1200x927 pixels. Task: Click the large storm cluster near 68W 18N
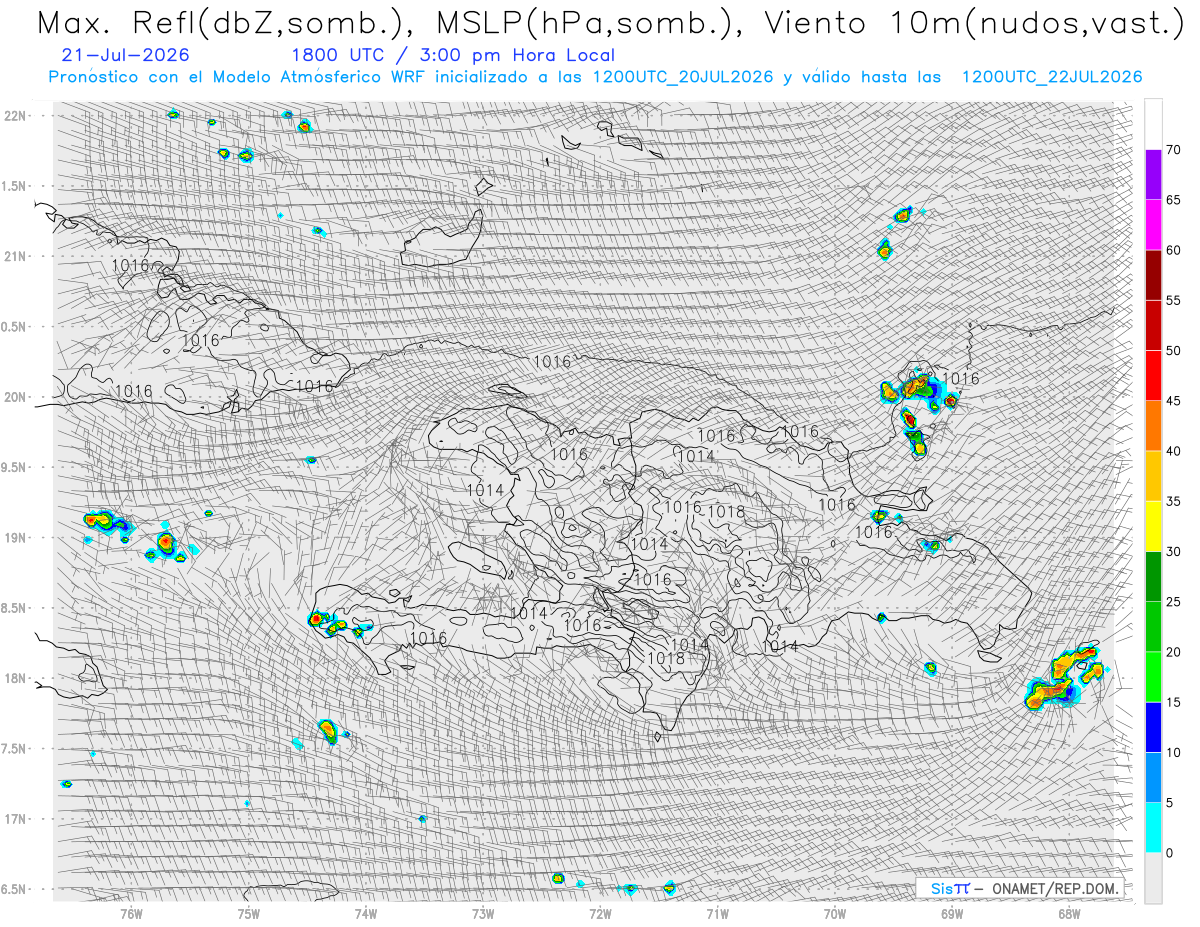click(1067, 678)
